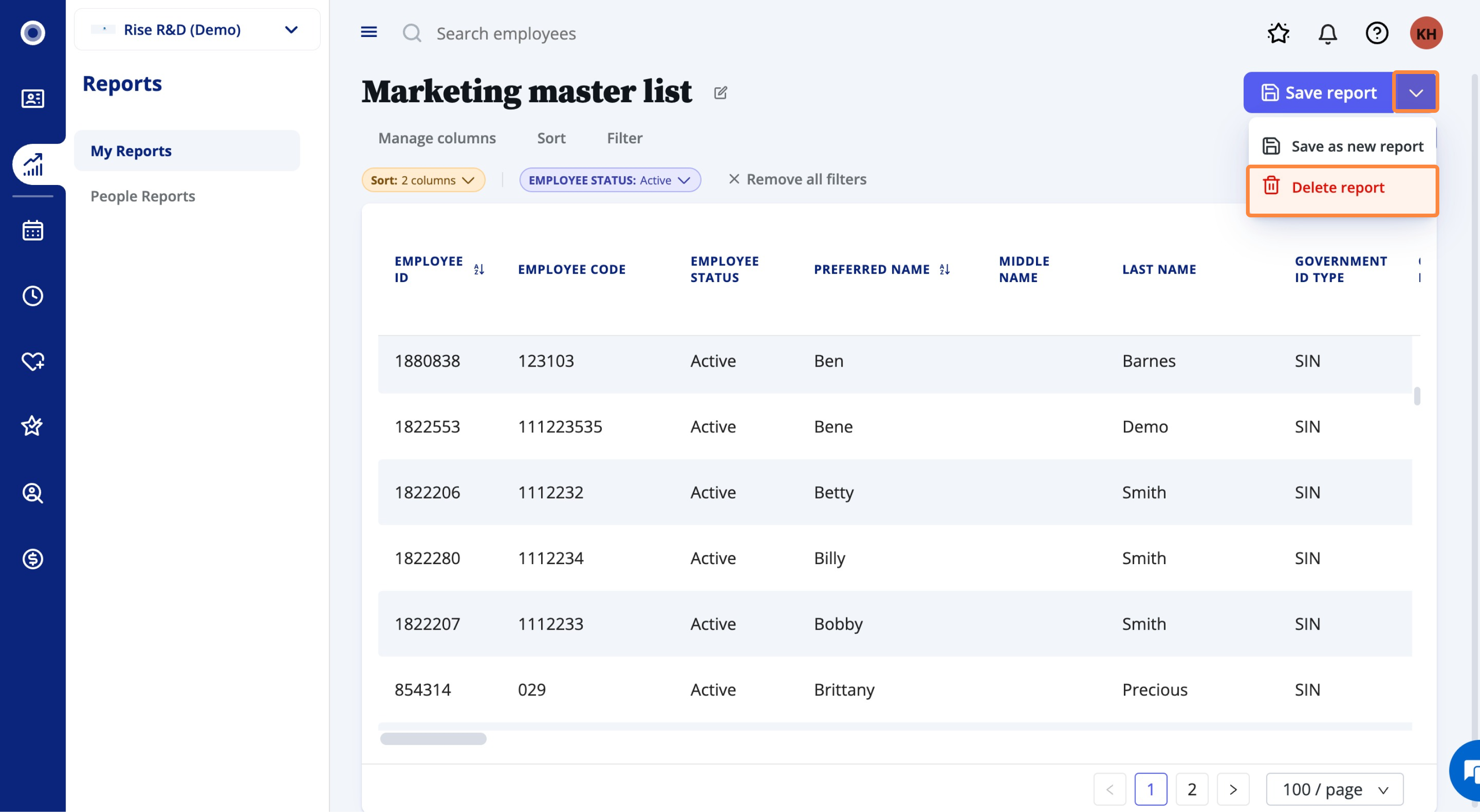The image size is (1480, 812).
Task: Select employee code 111223535
Action: click(x=560, y=426)
